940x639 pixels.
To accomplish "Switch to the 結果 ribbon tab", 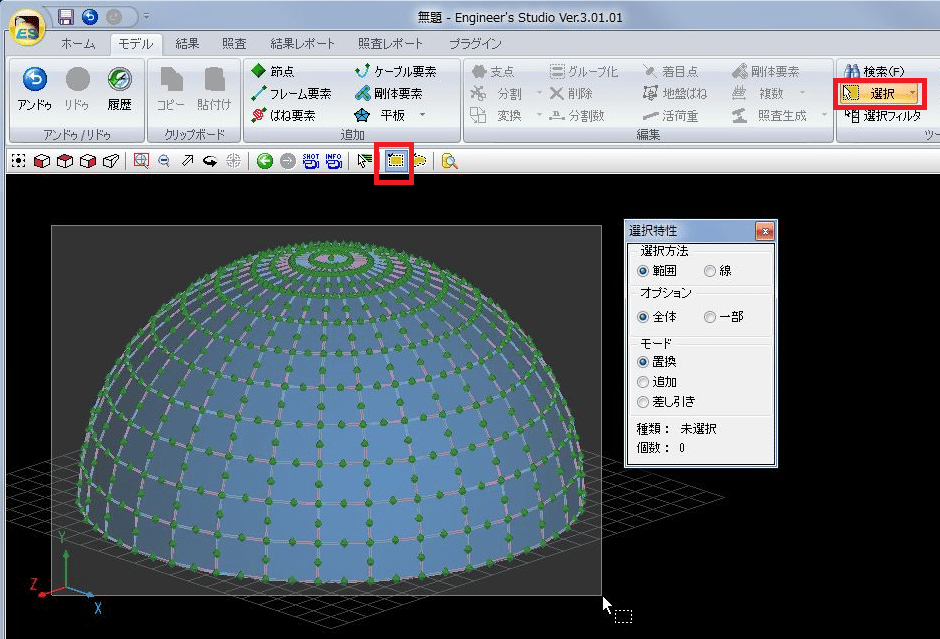I will [187, 44].
